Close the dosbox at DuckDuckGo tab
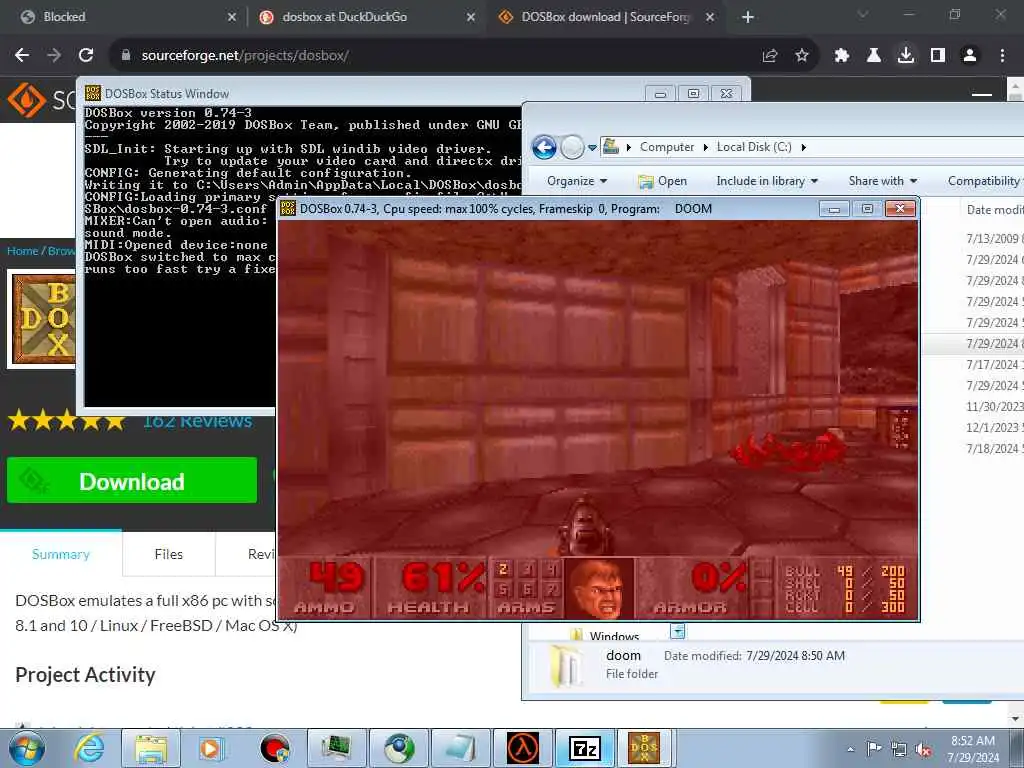 471,17
